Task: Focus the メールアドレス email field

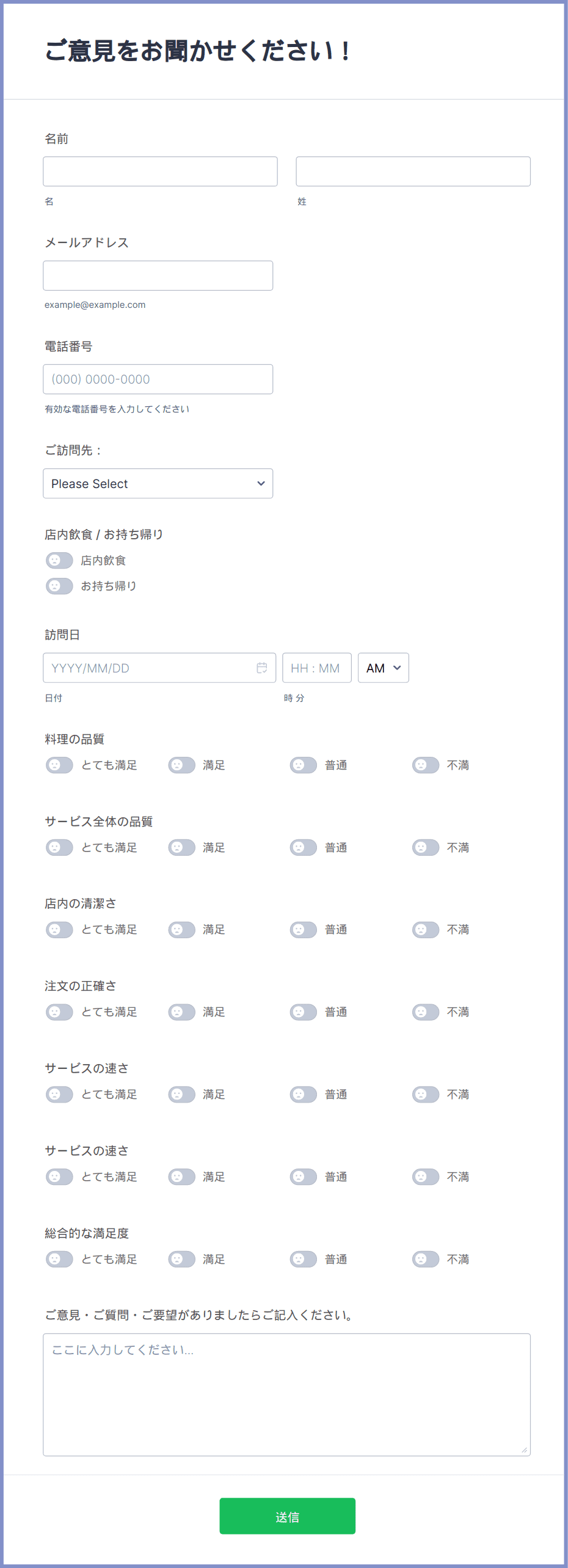Action: pos(158,275)
